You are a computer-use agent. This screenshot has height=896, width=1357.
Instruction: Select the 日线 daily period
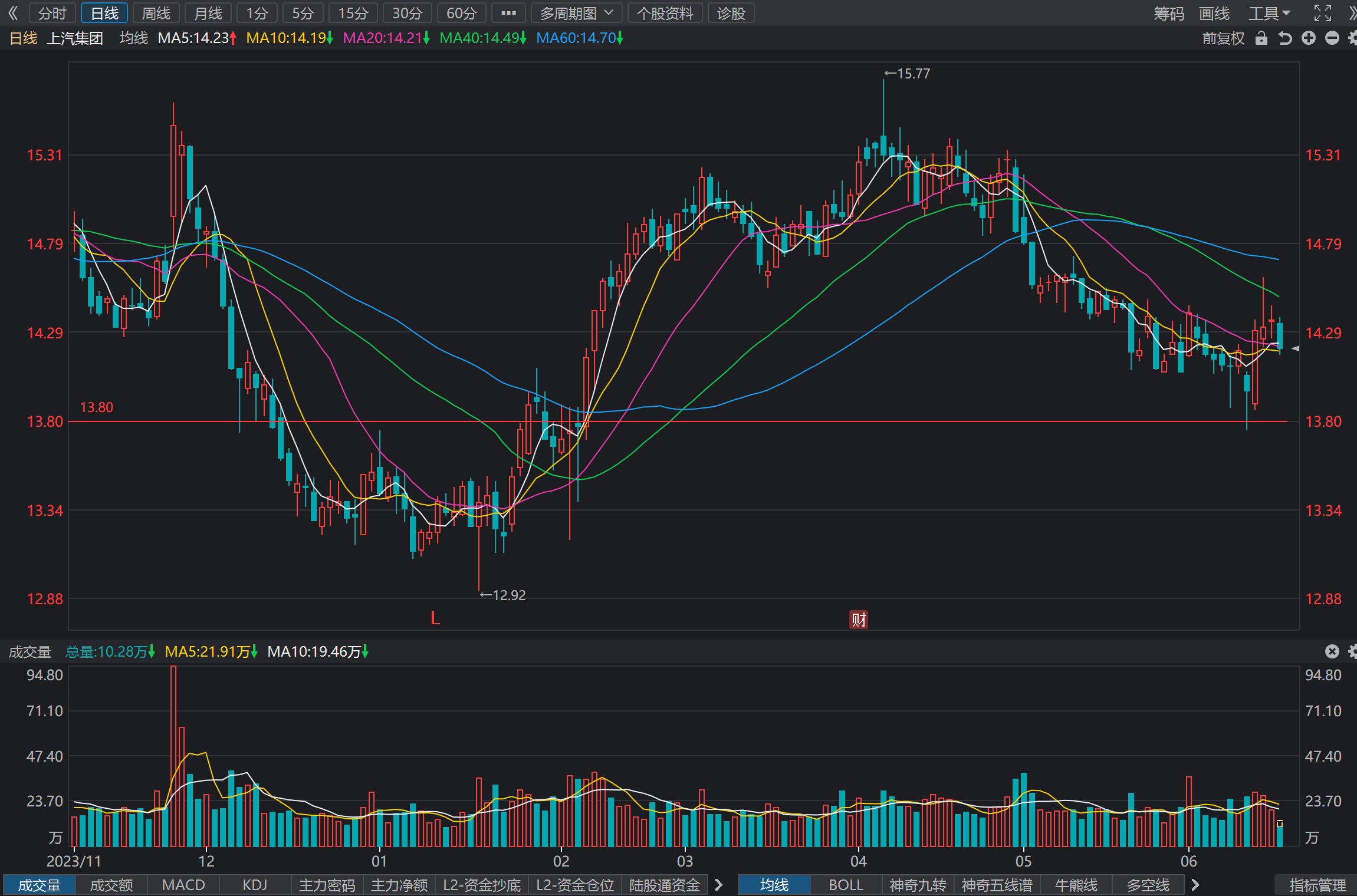point(104,13)
